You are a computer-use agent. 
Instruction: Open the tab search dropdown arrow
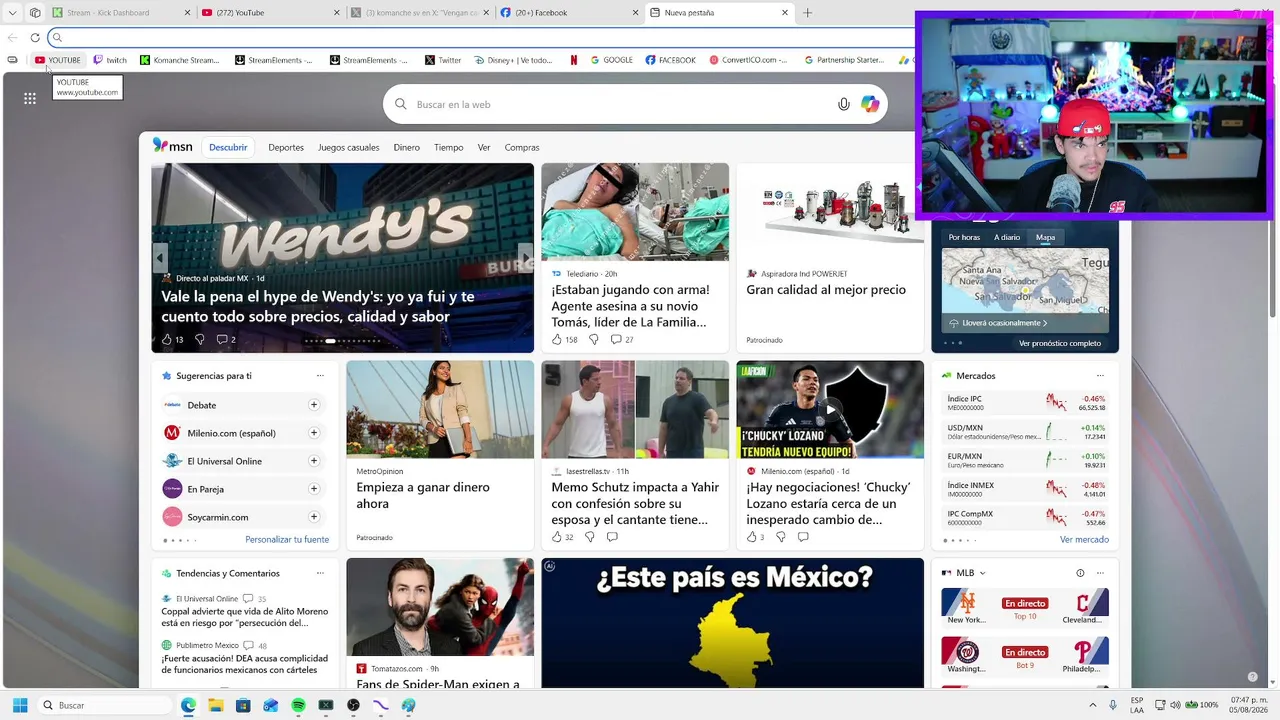click(12, 13)
